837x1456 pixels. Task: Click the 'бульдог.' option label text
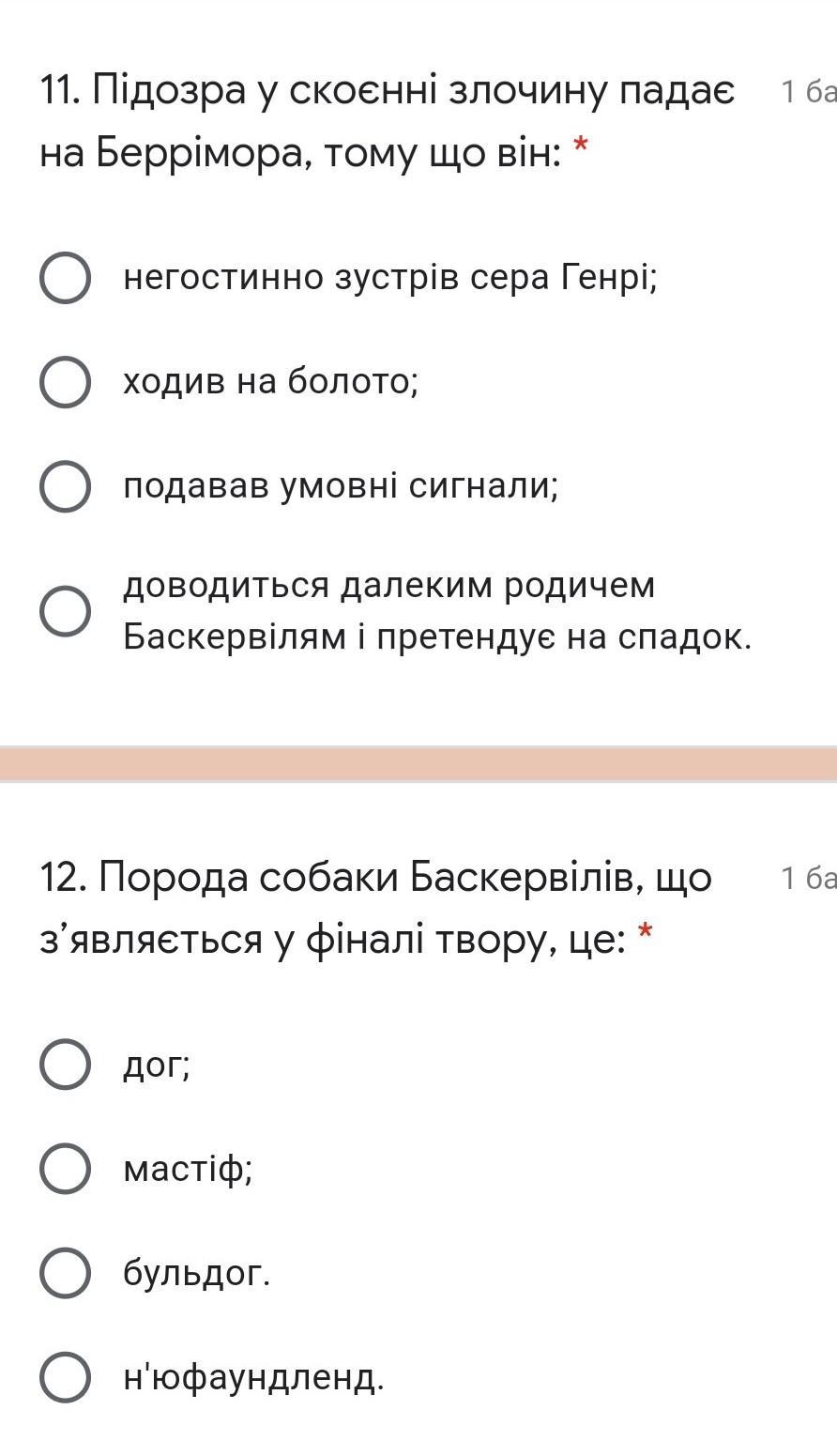(196, 1273)
